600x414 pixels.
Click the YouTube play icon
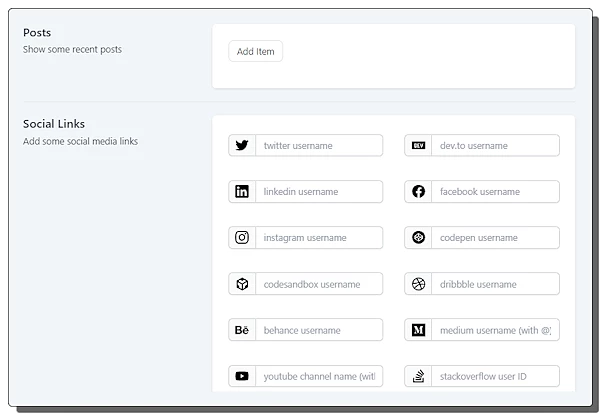coord(242,376)
